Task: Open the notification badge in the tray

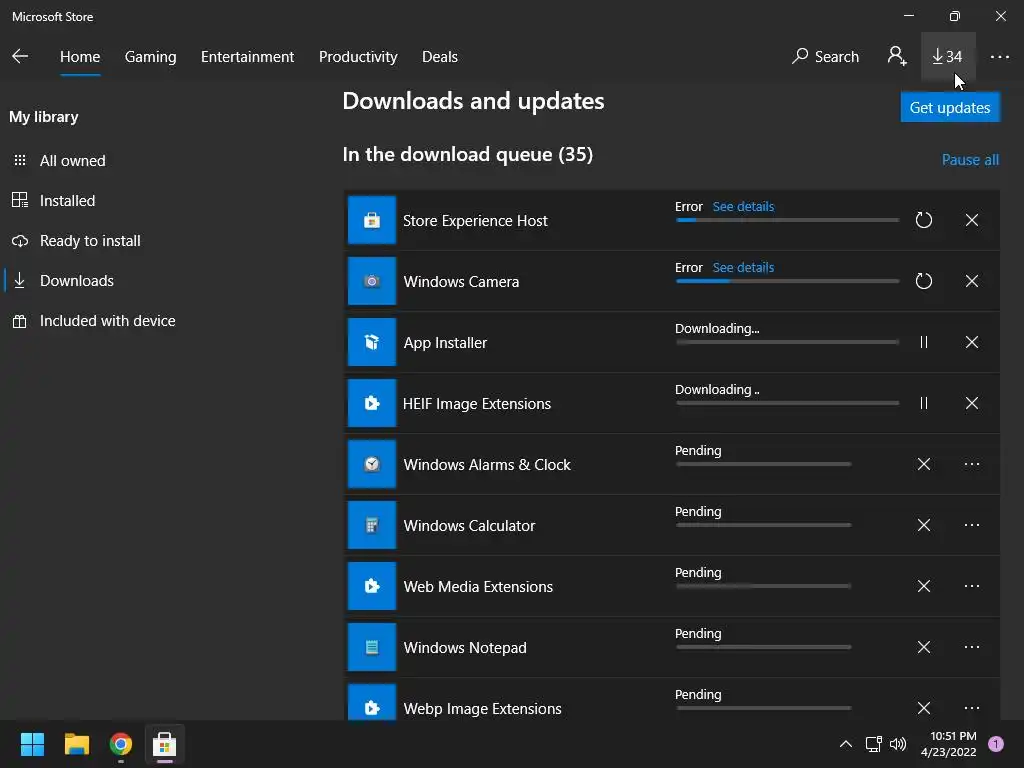Action: (995, 744)
